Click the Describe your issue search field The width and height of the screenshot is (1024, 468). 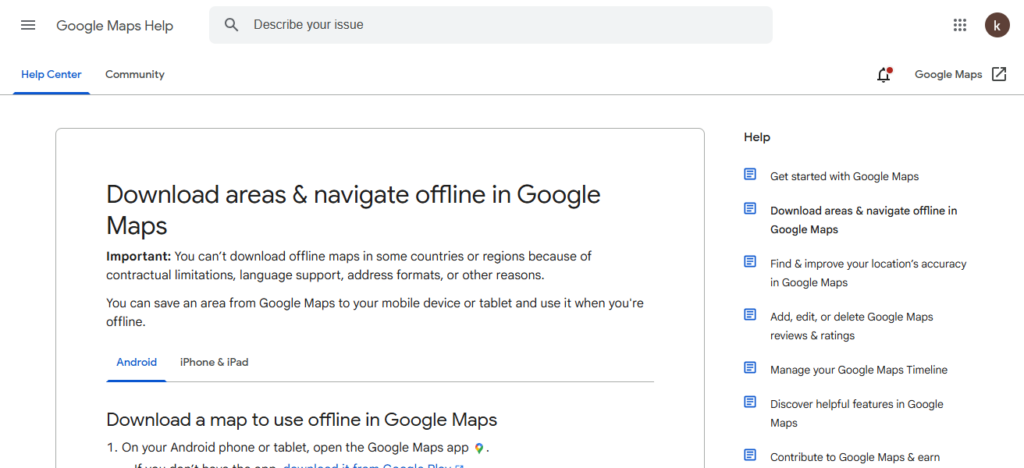point(490,25)
